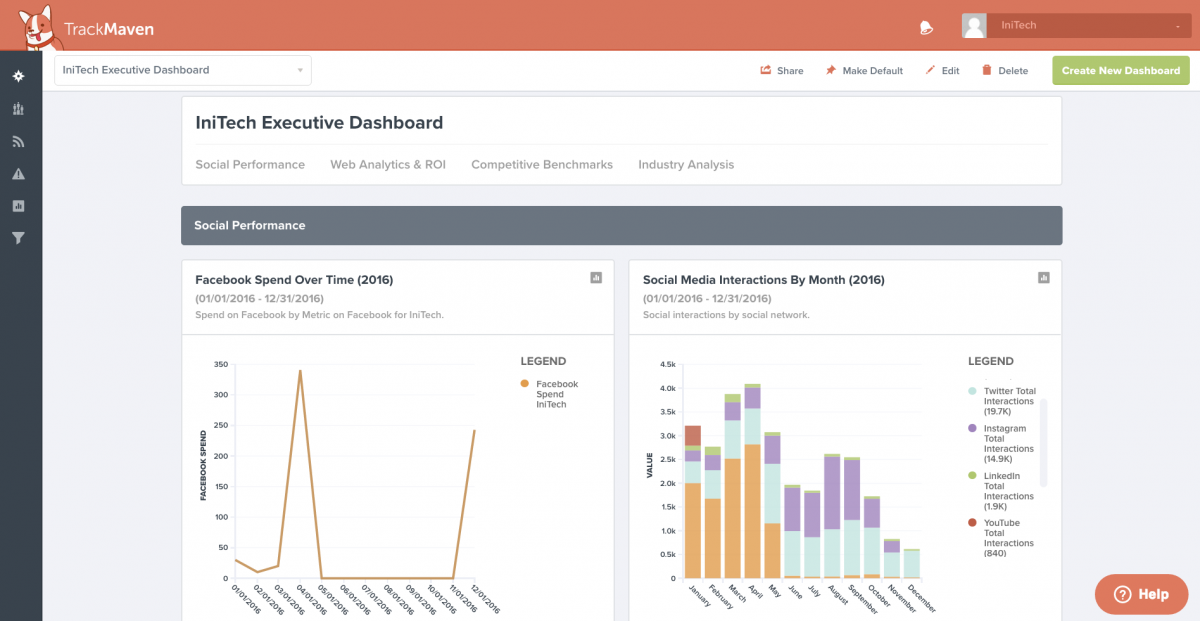
Task: Click the chart options icon on Social Media Interactions widget
Action: pyautogui.click(x=1043, y=277)
